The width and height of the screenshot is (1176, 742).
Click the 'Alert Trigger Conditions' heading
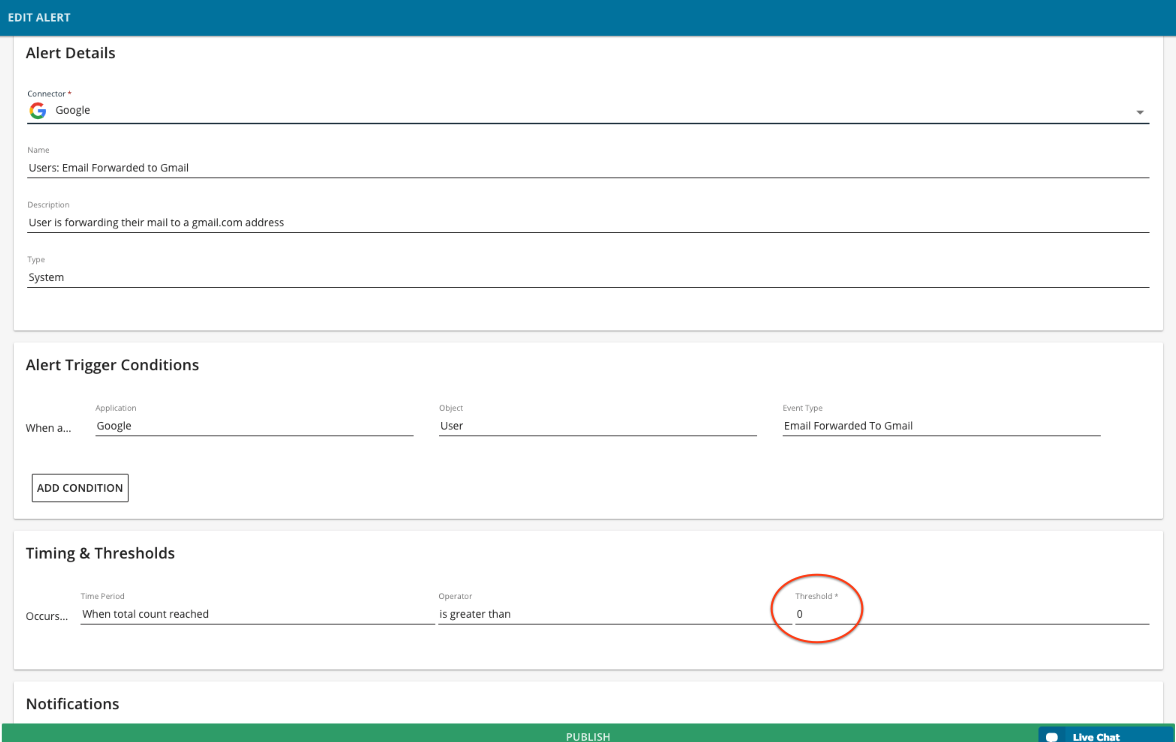point(112,365)
